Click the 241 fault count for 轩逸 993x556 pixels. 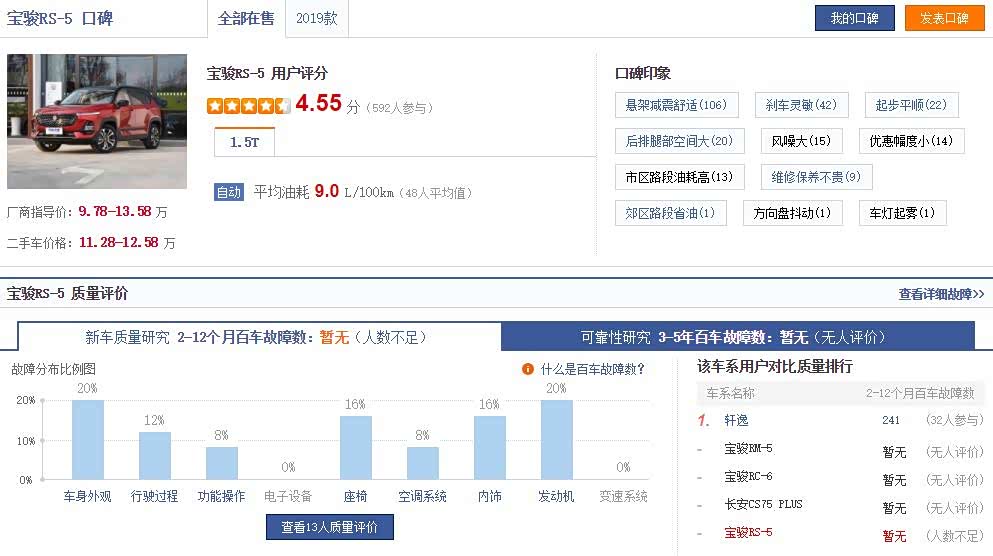pyautogui.click(x=891, y=420)
